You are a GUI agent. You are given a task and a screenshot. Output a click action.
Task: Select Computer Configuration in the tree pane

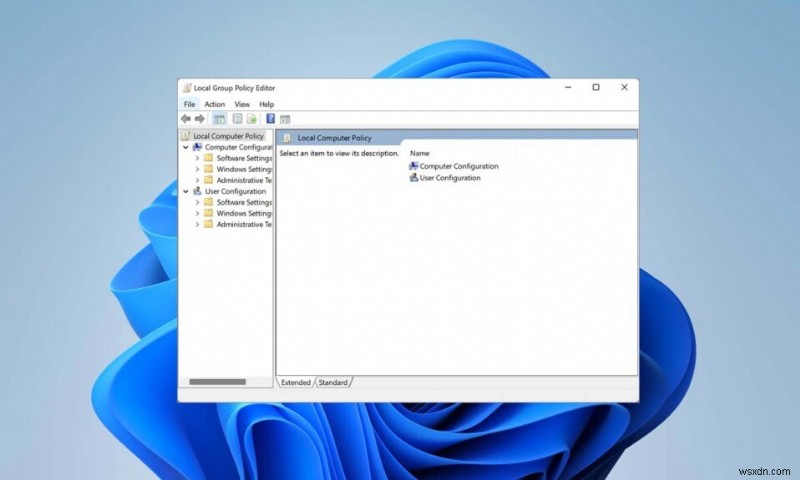(238, 147)
